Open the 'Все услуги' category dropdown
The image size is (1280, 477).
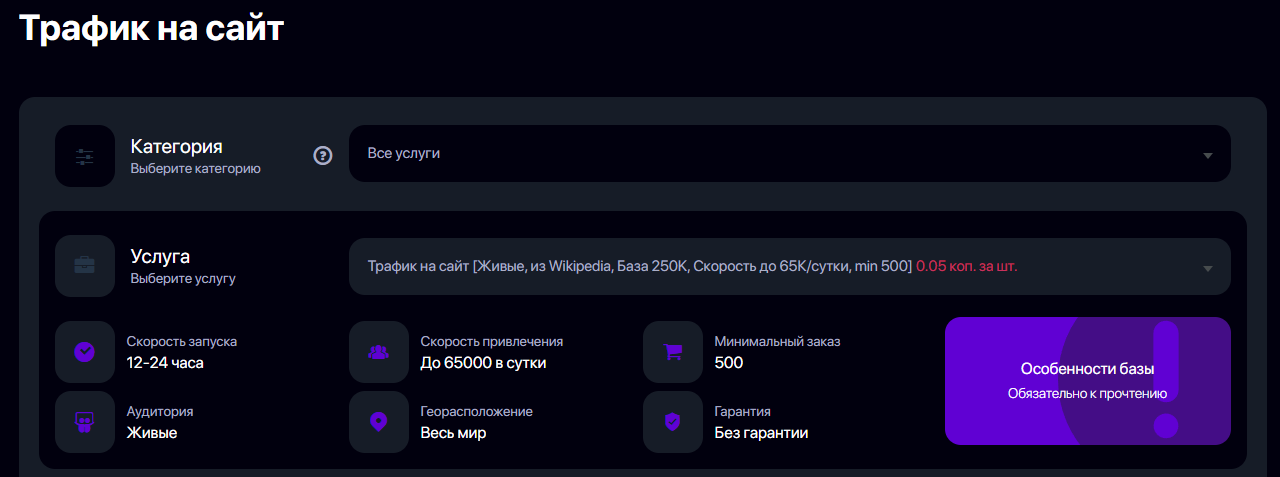point(789,154)
